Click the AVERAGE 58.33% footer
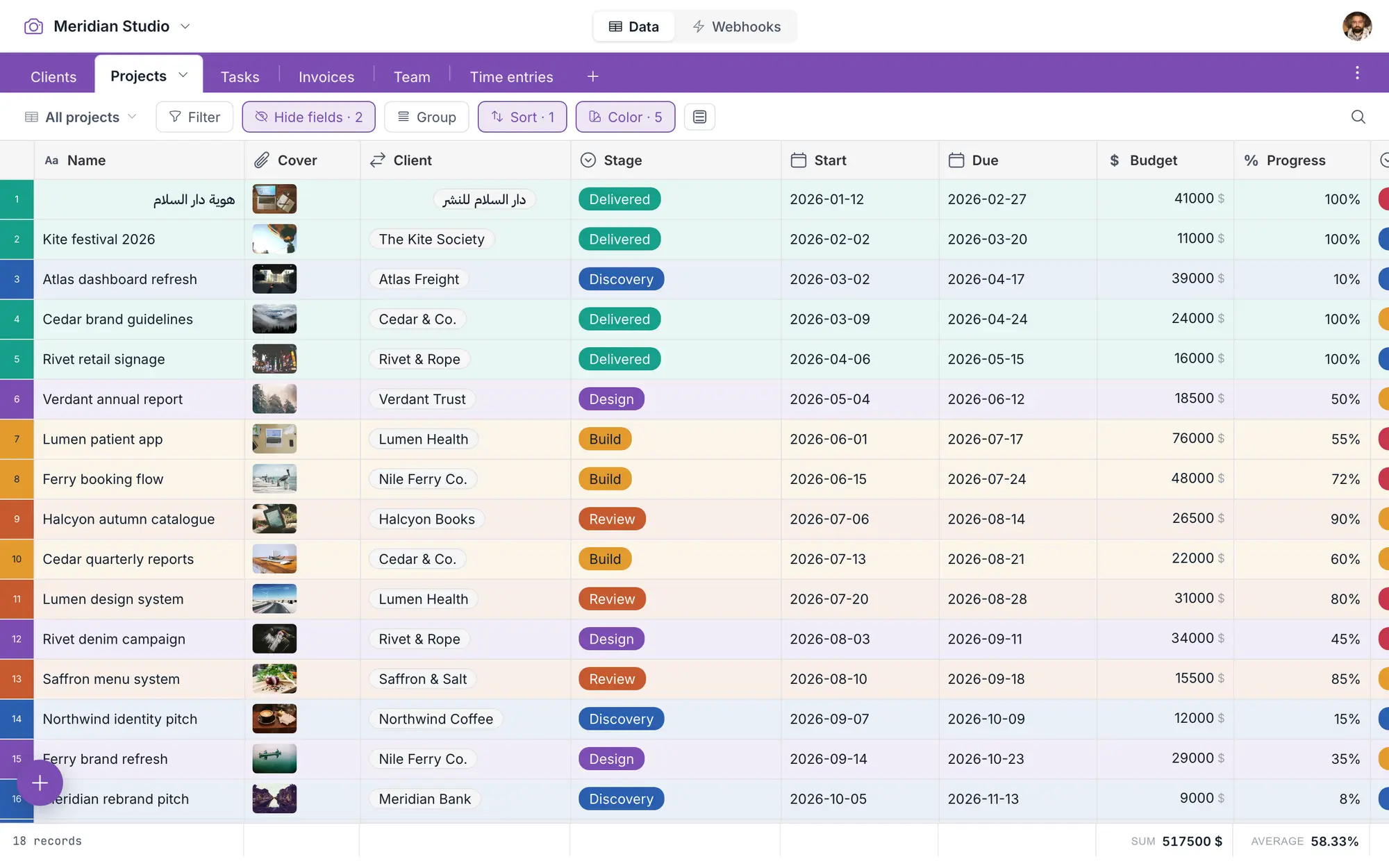This screenshot has width=1389, height=868. (x=1304, y=841)
